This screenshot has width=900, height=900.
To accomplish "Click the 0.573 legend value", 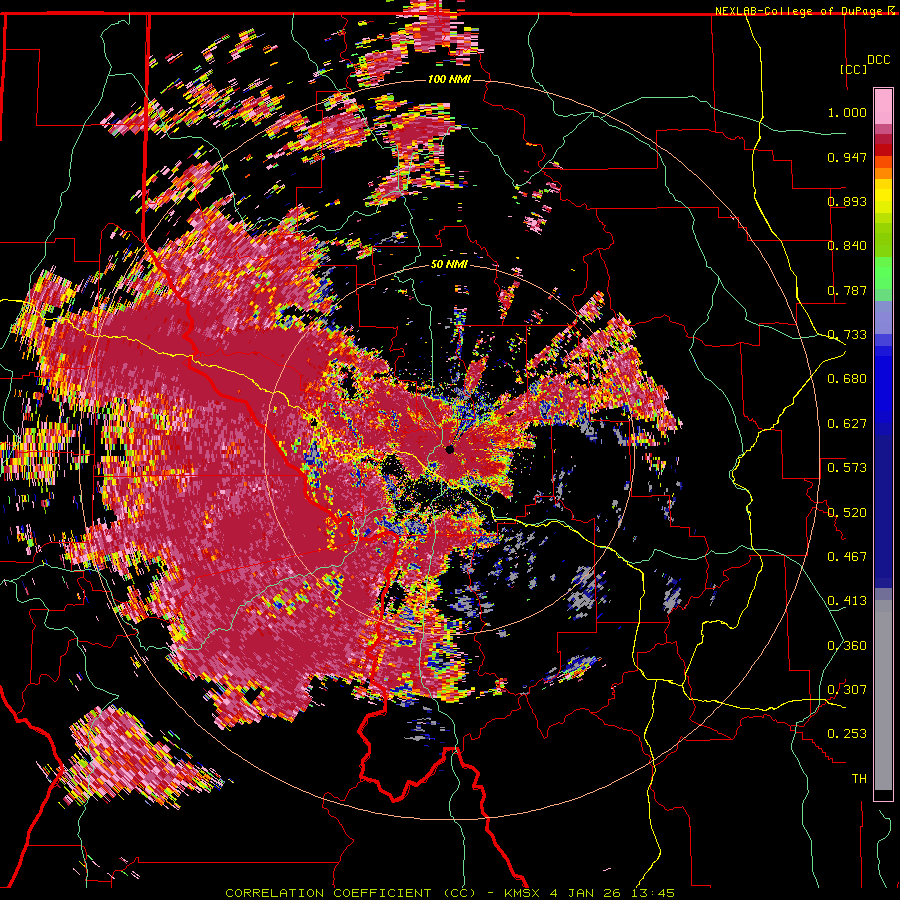I will click(847, 468).
